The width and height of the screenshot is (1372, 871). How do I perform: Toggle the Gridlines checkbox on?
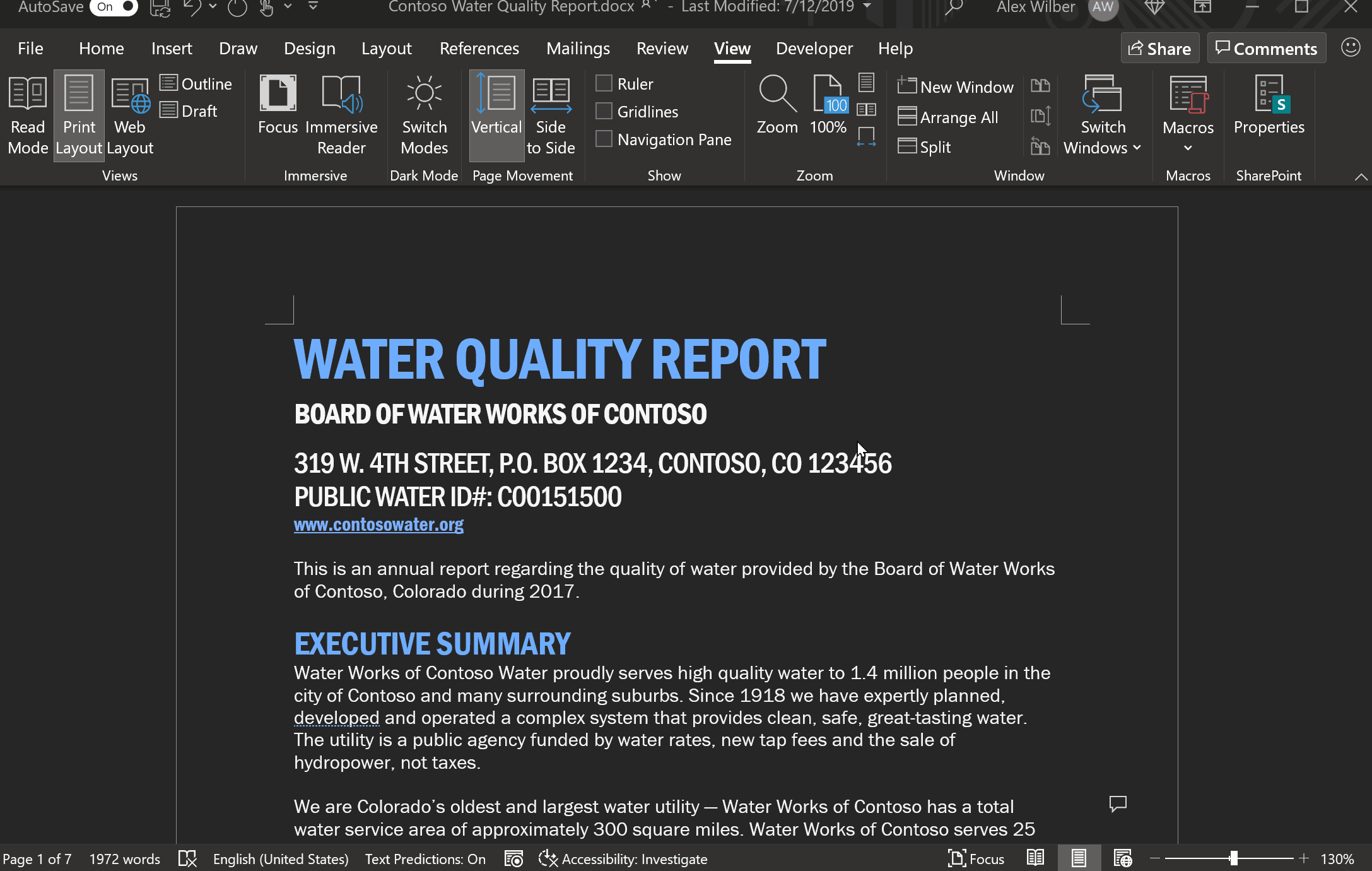click(604, 112)
